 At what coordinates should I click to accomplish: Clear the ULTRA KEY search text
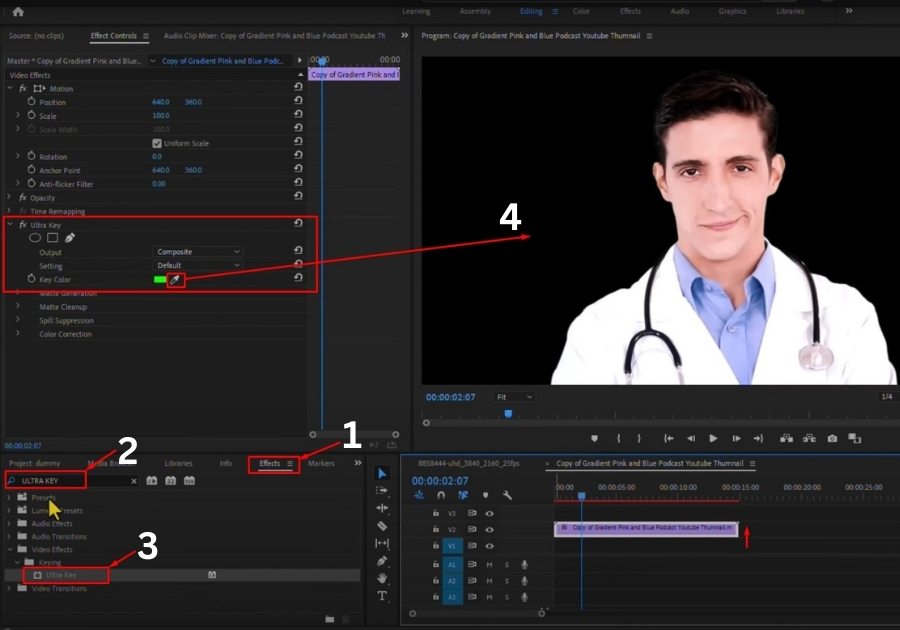click(x=134, y=481)
